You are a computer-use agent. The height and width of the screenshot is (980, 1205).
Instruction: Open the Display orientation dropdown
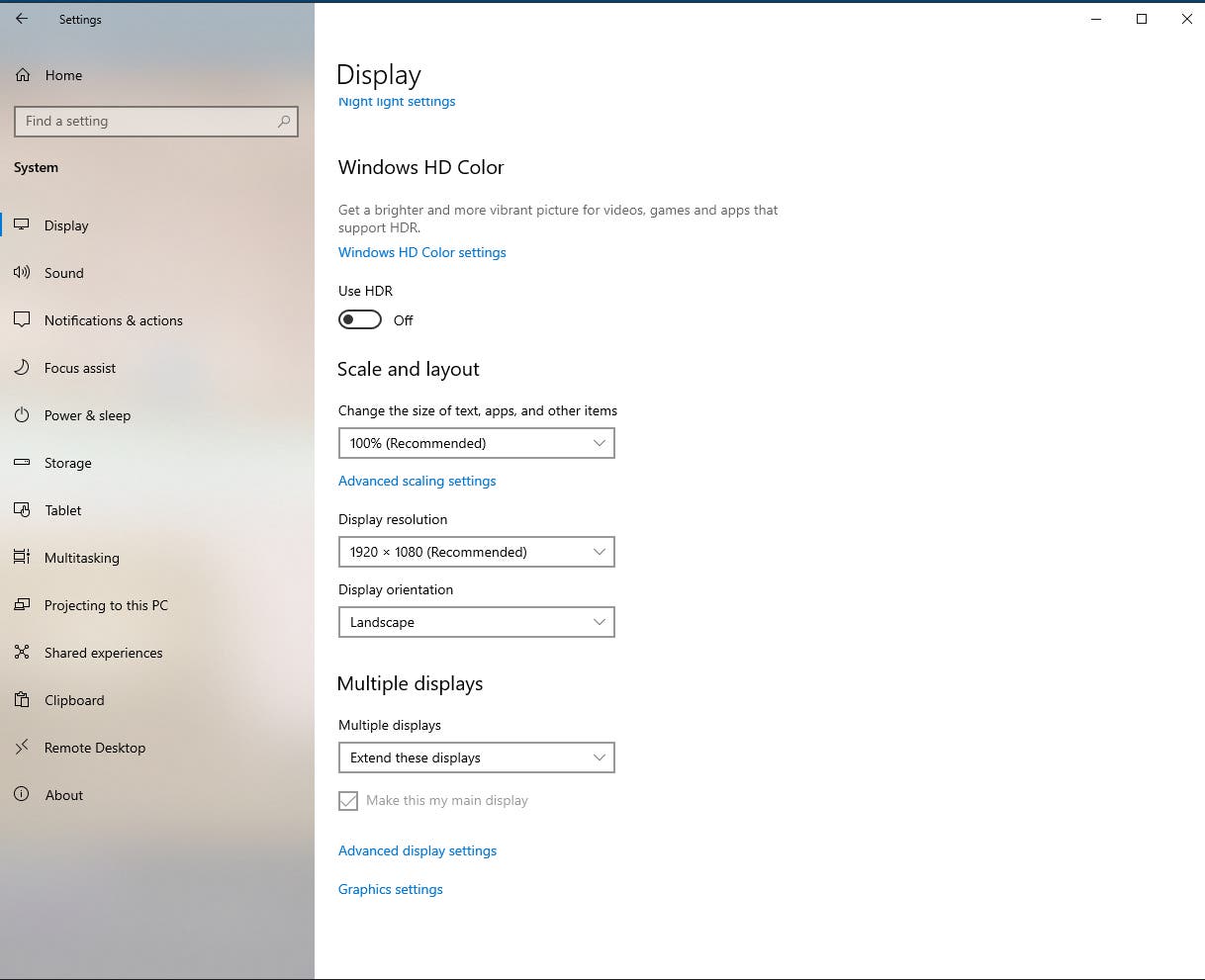tap(476, 622)
